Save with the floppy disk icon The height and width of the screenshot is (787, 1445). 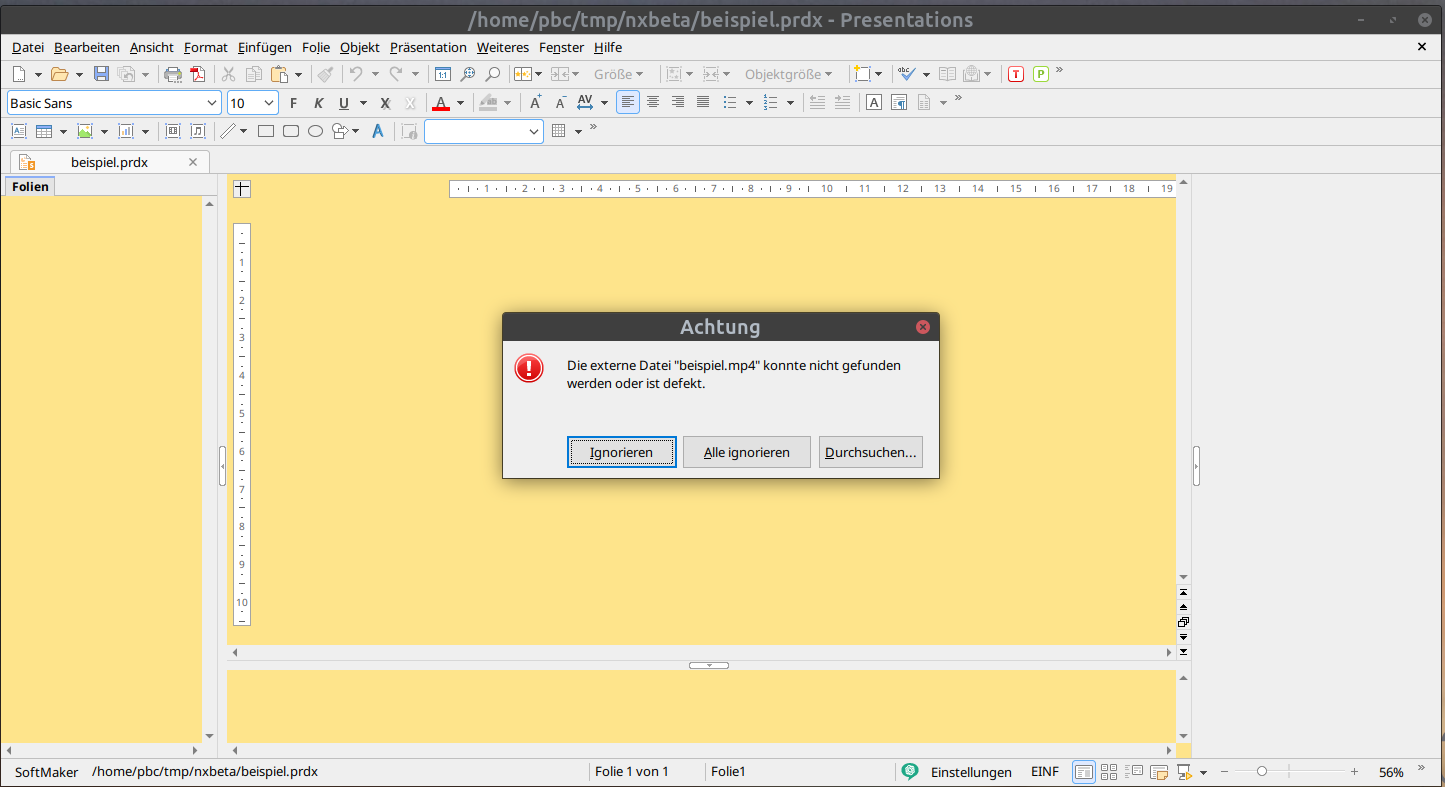(x=101, y=74)
